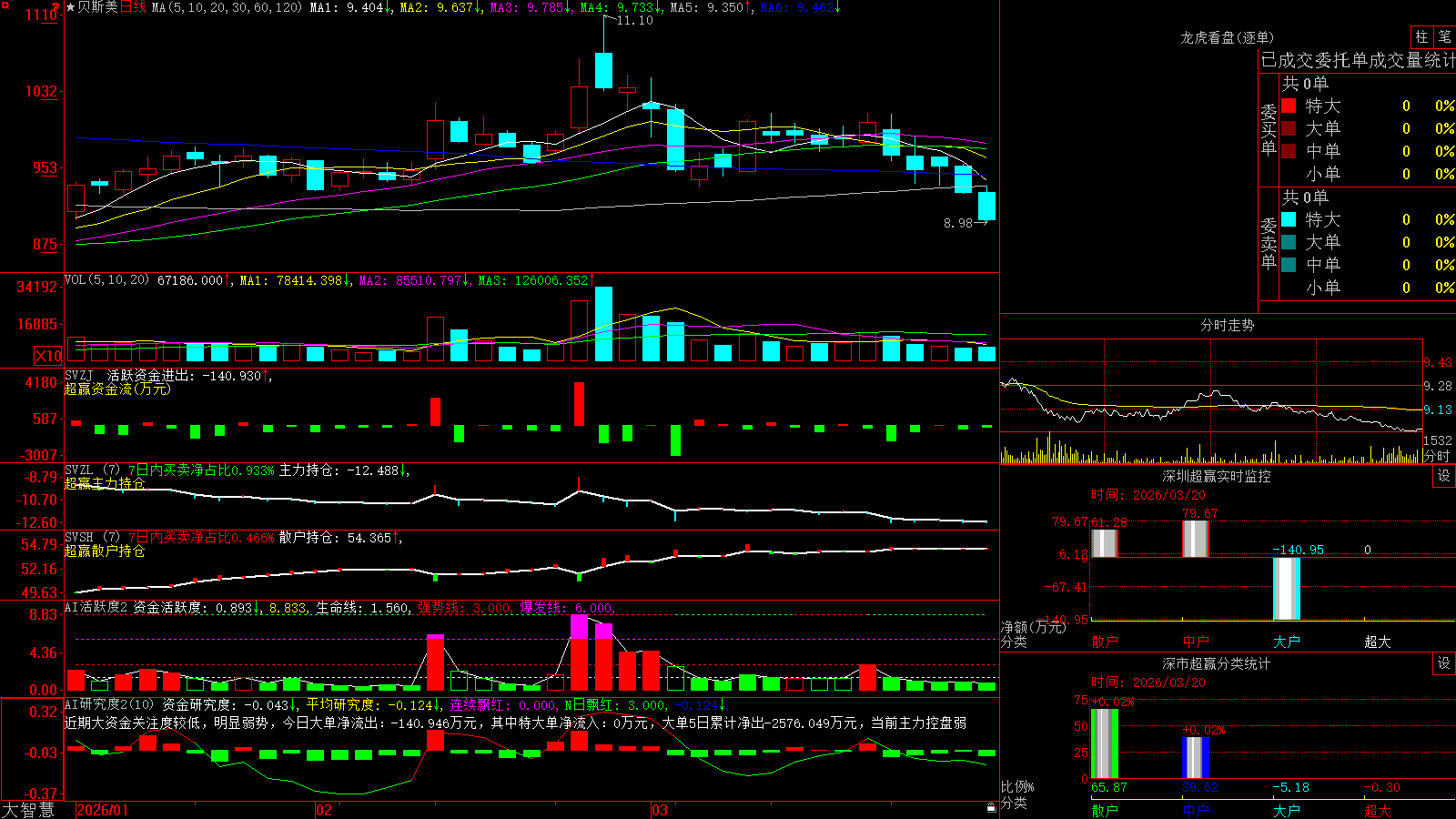The height and width of the screenshot is (819, 1456).
Task: Click the 分时走势 panel title
Action: [x=1228, y=325]
